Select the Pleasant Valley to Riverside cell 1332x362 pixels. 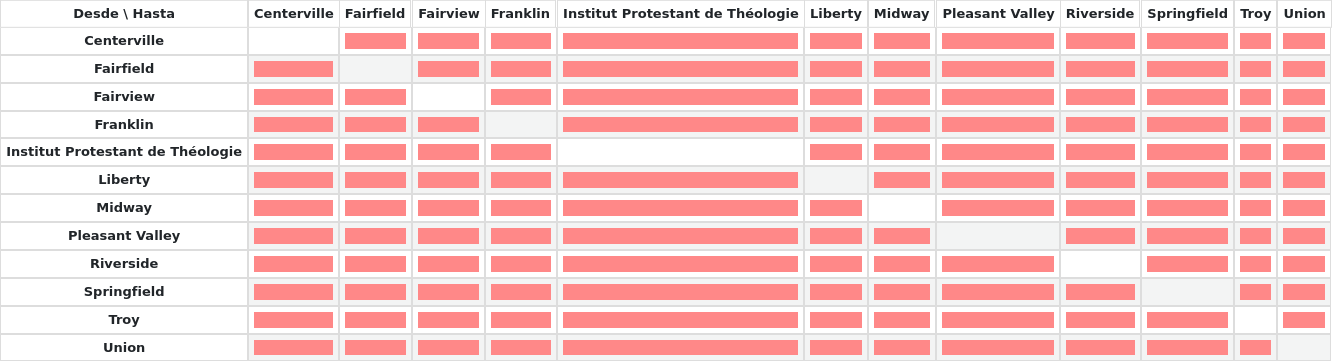tap(1100, 236)
